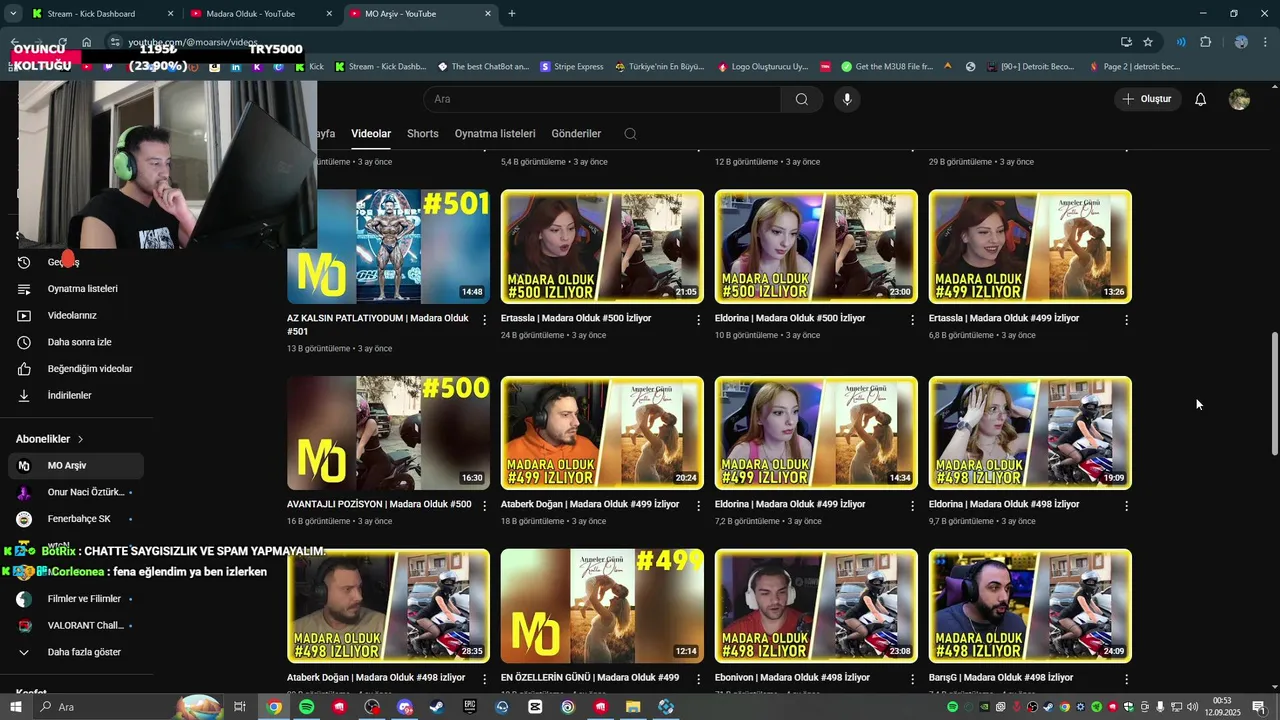Open options menu for AVANTAJLI POZİSYON video
Image resolution: width=1280 pixels, height=720 pixels.
(485, 506)
